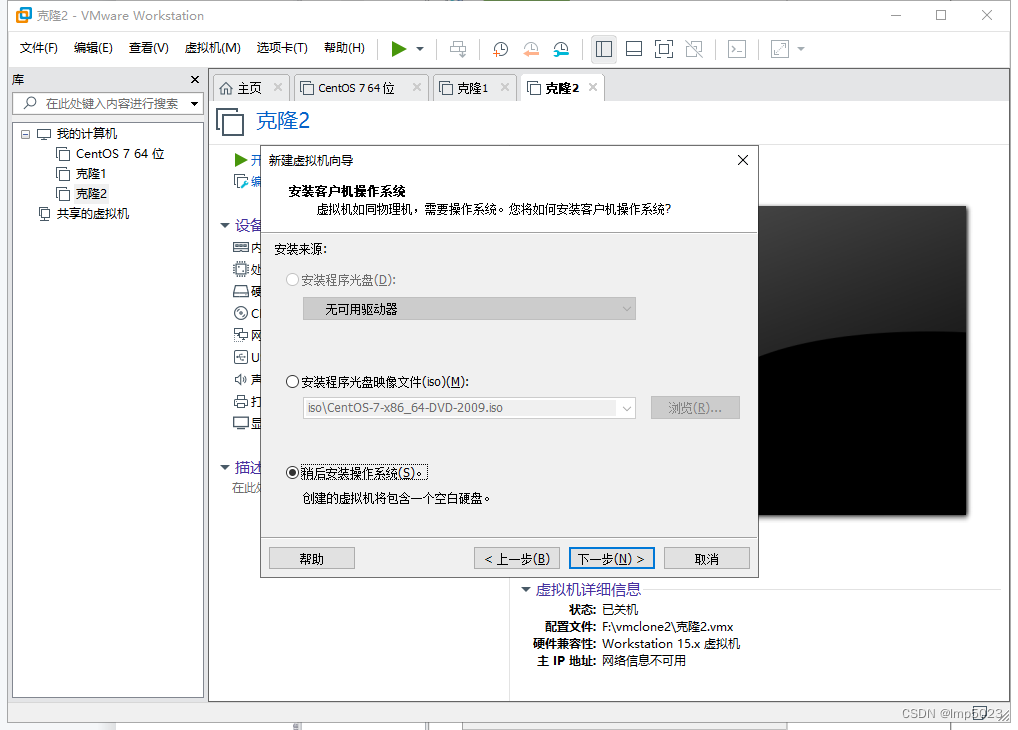1018x730 pixels.
Task: Select the 安装程序光盘(D) radio button
Action: 292,279
